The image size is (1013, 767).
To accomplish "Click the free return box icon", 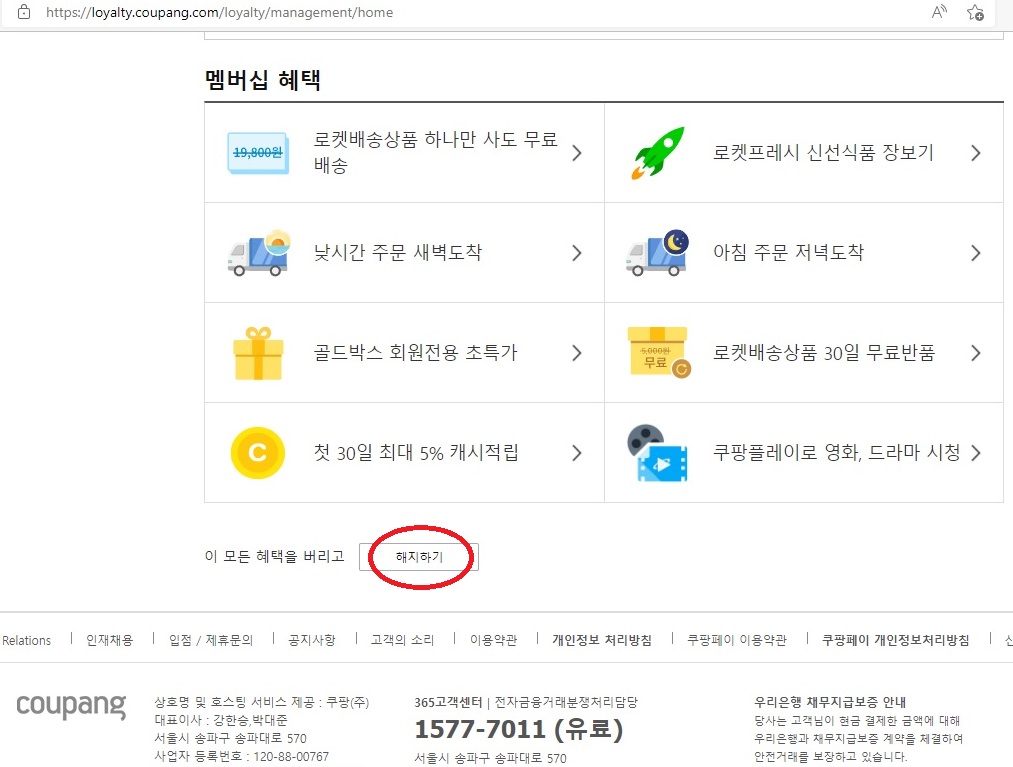I will [658, 352].
